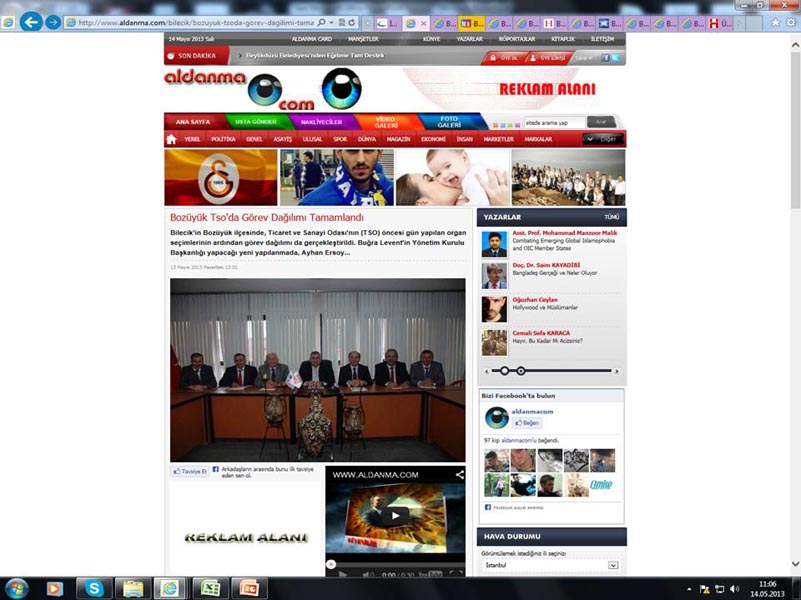Click the Yazarlar slider right arrow
Viewport: 801px width, 600px height.
pos(617,371)
